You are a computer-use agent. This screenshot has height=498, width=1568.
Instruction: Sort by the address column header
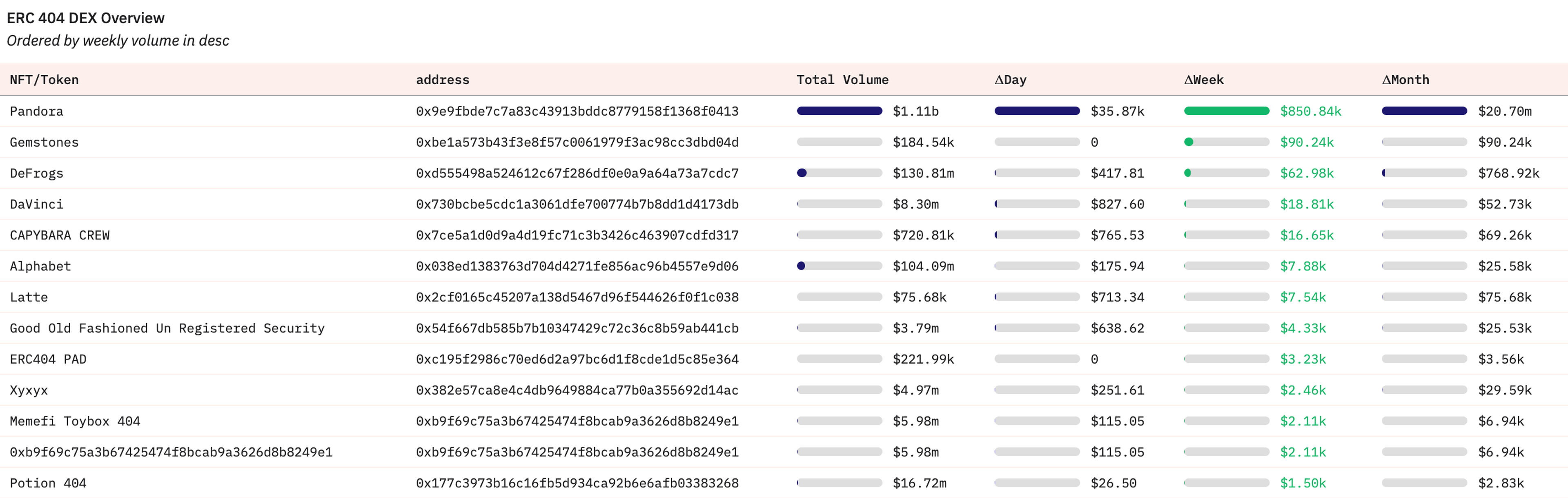point(443,80)
